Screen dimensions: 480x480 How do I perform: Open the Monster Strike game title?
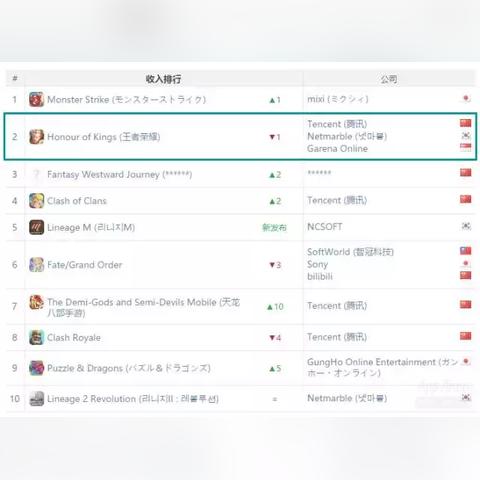coord(126,100)
